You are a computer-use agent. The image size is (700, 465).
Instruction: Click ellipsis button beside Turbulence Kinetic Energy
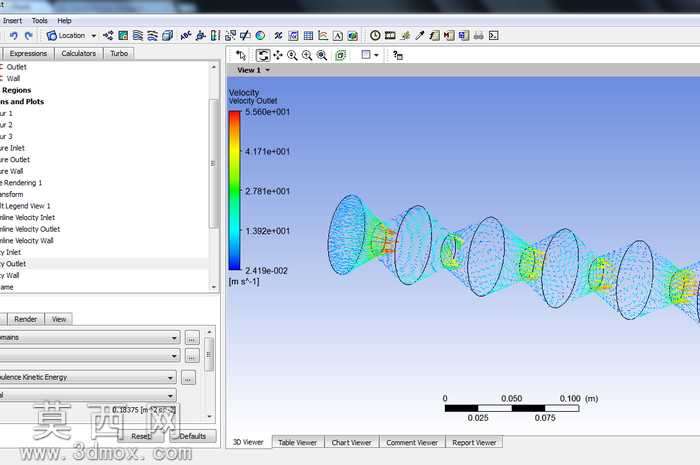click(x=188, y=378)
